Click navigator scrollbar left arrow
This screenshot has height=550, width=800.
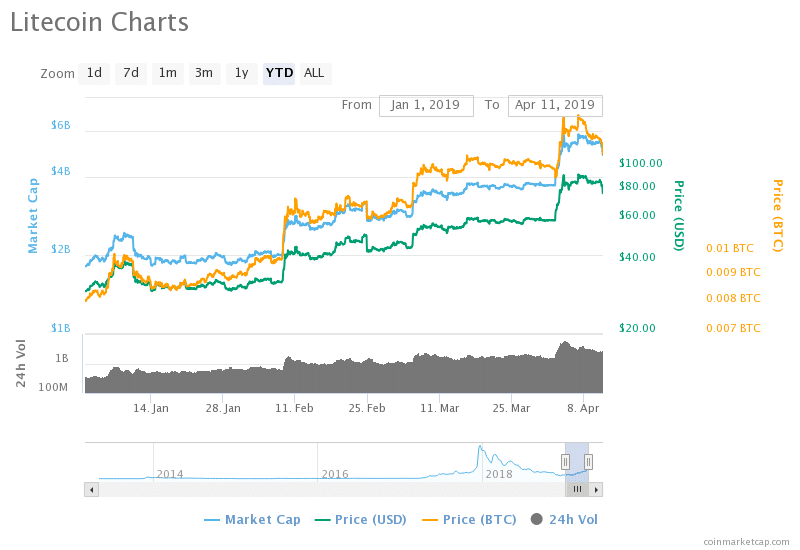[91, 490]
